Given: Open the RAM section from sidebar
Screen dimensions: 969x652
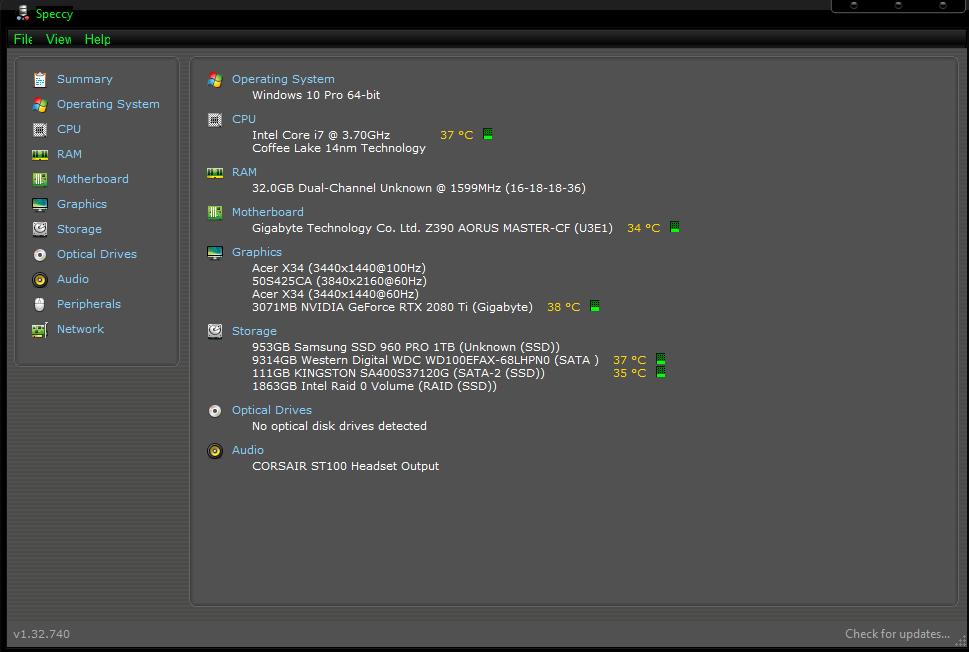Looking at the screenshot, I should click(x=69, y=154).
